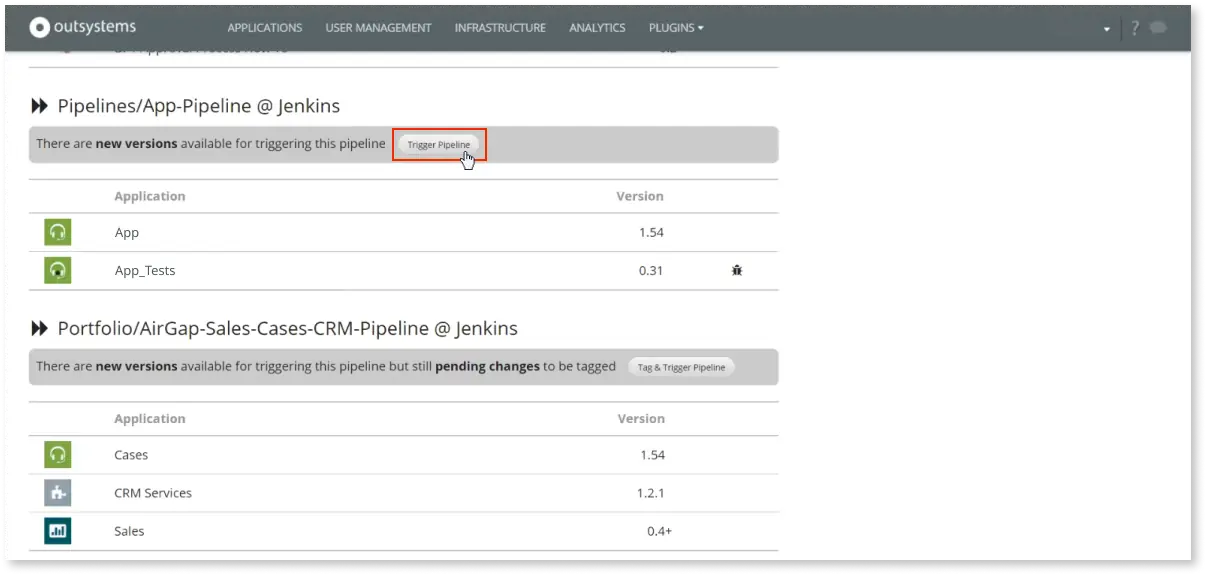Open the Cases application name
Image resolution: width=1206 pixels, height=575 pixels.
(x=131, y=455)
